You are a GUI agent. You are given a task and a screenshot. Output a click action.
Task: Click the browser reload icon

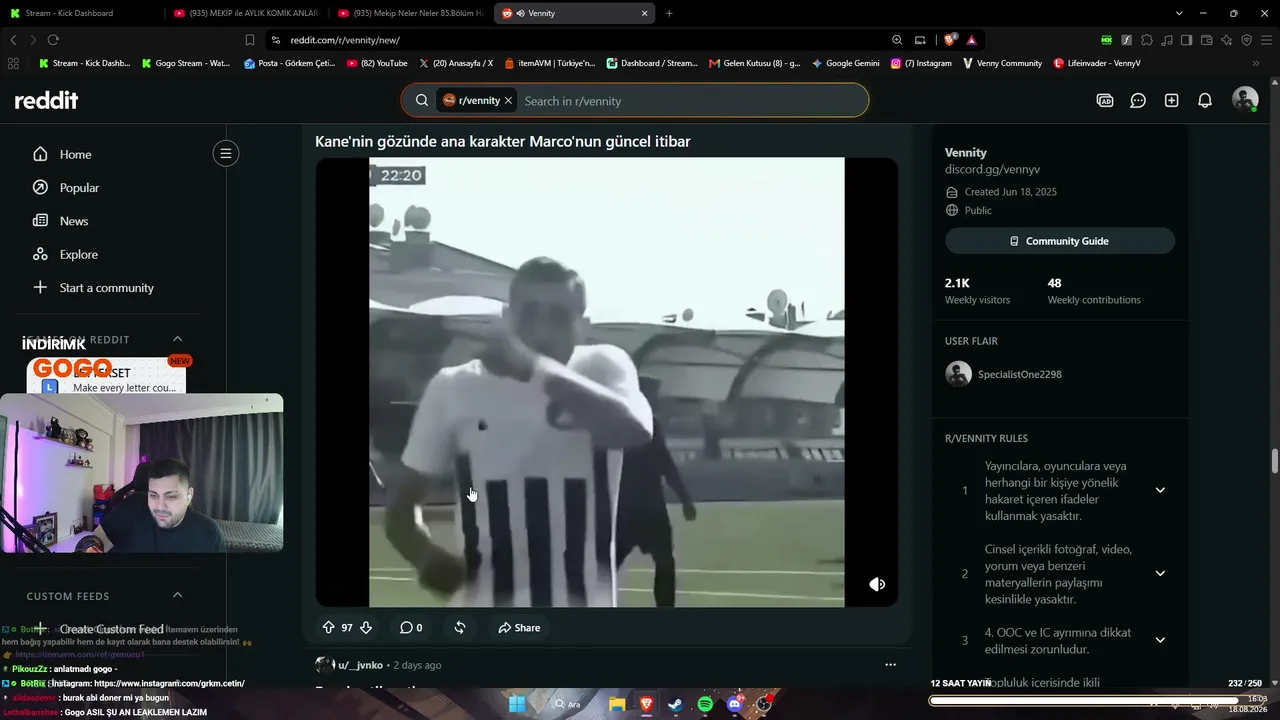pos(53,40)
